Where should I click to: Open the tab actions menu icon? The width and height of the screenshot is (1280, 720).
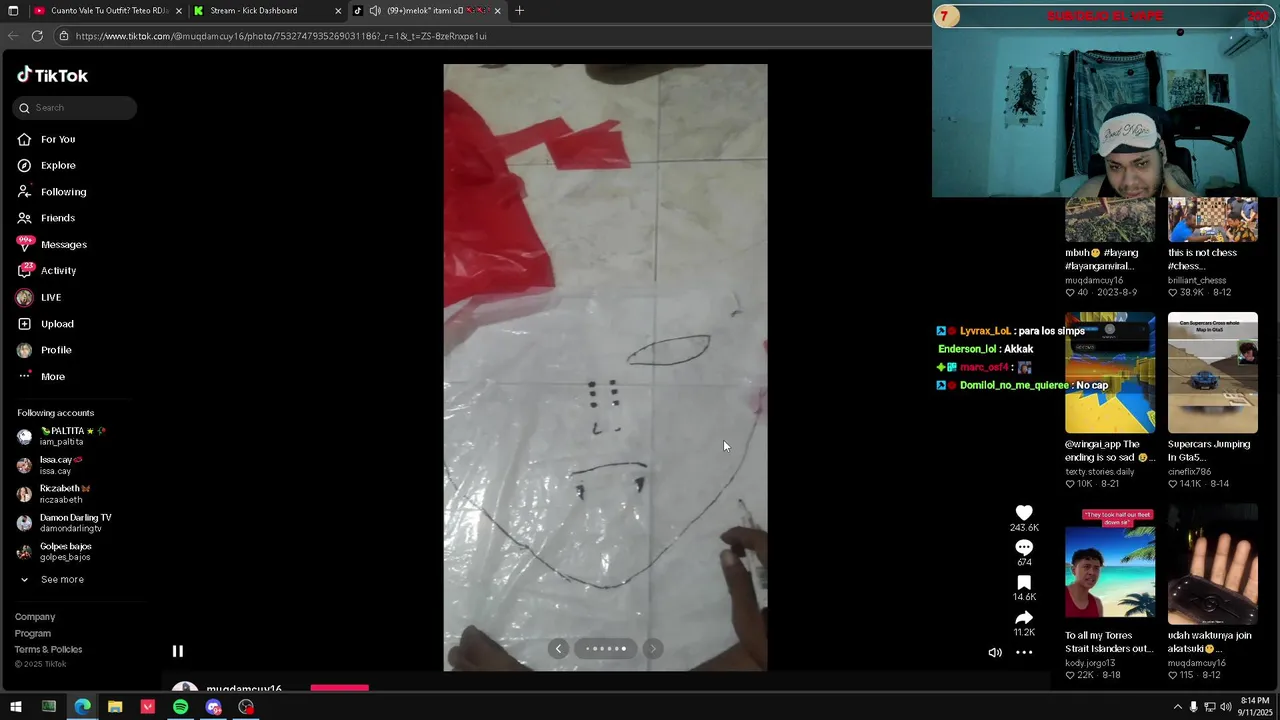[13, 11]
